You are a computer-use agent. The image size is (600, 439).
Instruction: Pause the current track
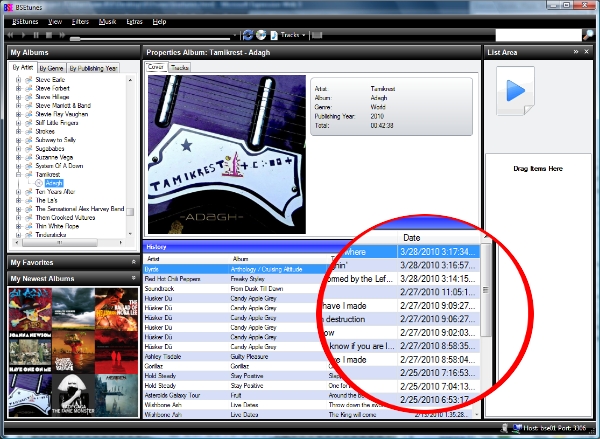[x=36, y=35]
